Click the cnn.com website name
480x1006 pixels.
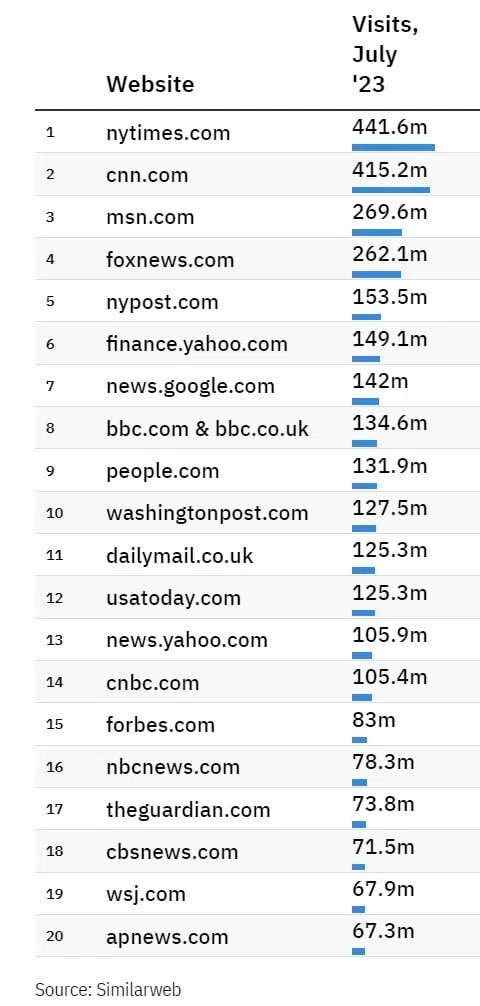pyautogui.click(x=147, y=175)
